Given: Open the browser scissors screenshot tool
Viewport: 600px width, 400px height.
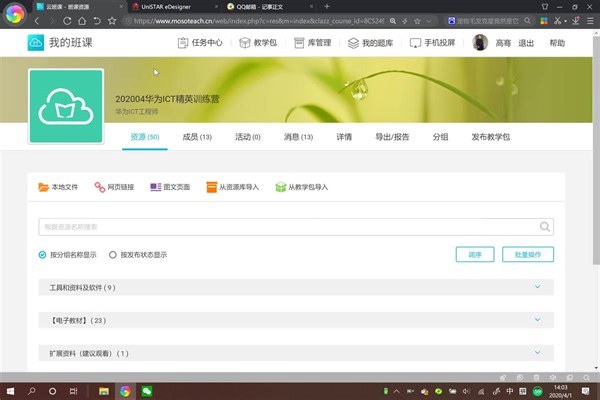Looking at the screenshot, I should point(558,21).
